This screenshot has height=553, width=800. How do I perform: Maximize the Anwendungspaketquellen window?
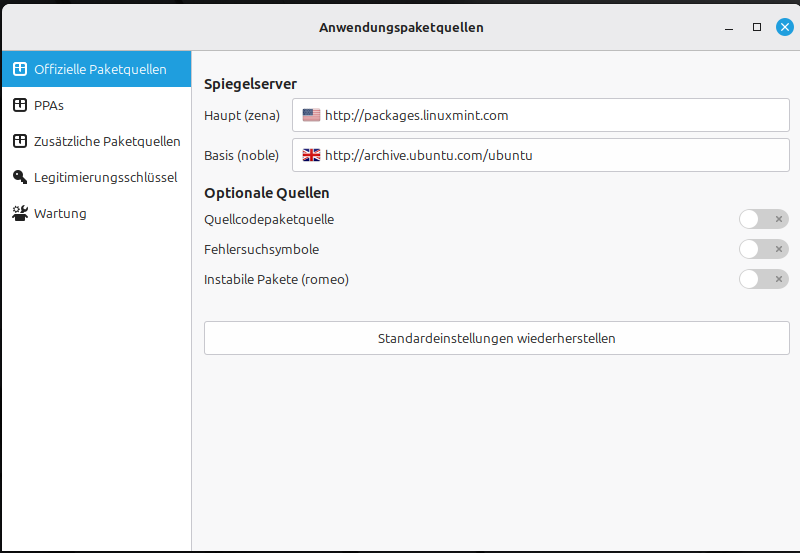pyautogui.click(x=757, y=27)
